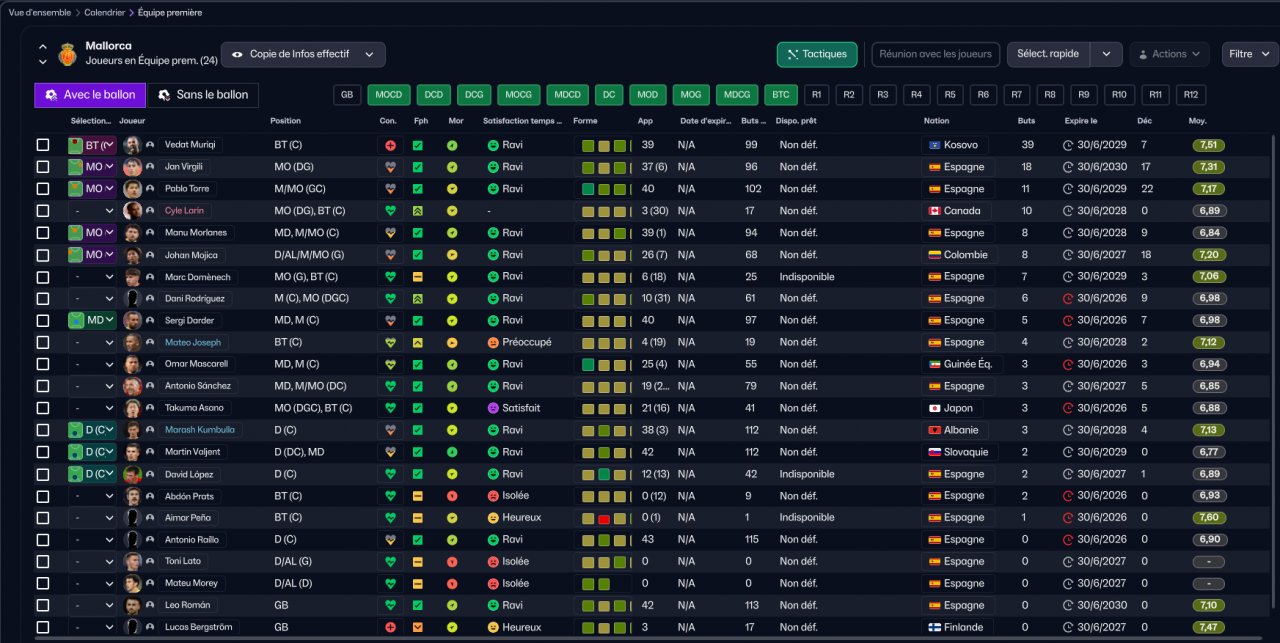The image size is (1280, 643).
Task: Select the checkbox for Lucas Bergström
Action: click(x=43, y=628)
